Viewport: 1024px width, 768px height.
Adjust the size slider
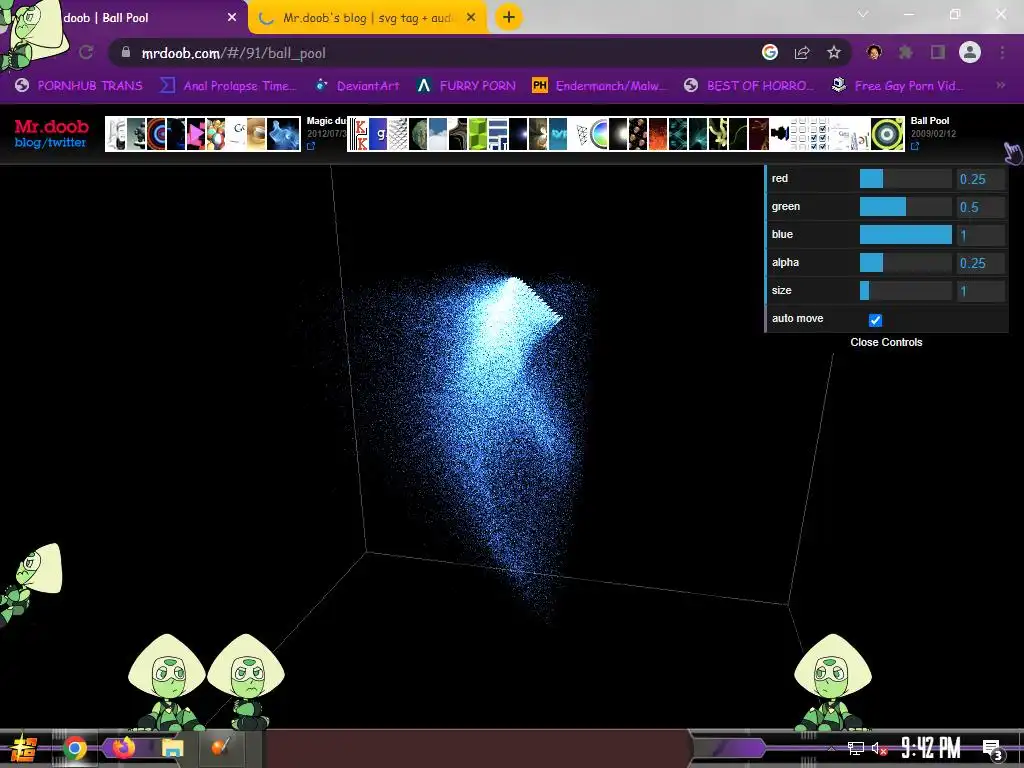tap(905, 291)
